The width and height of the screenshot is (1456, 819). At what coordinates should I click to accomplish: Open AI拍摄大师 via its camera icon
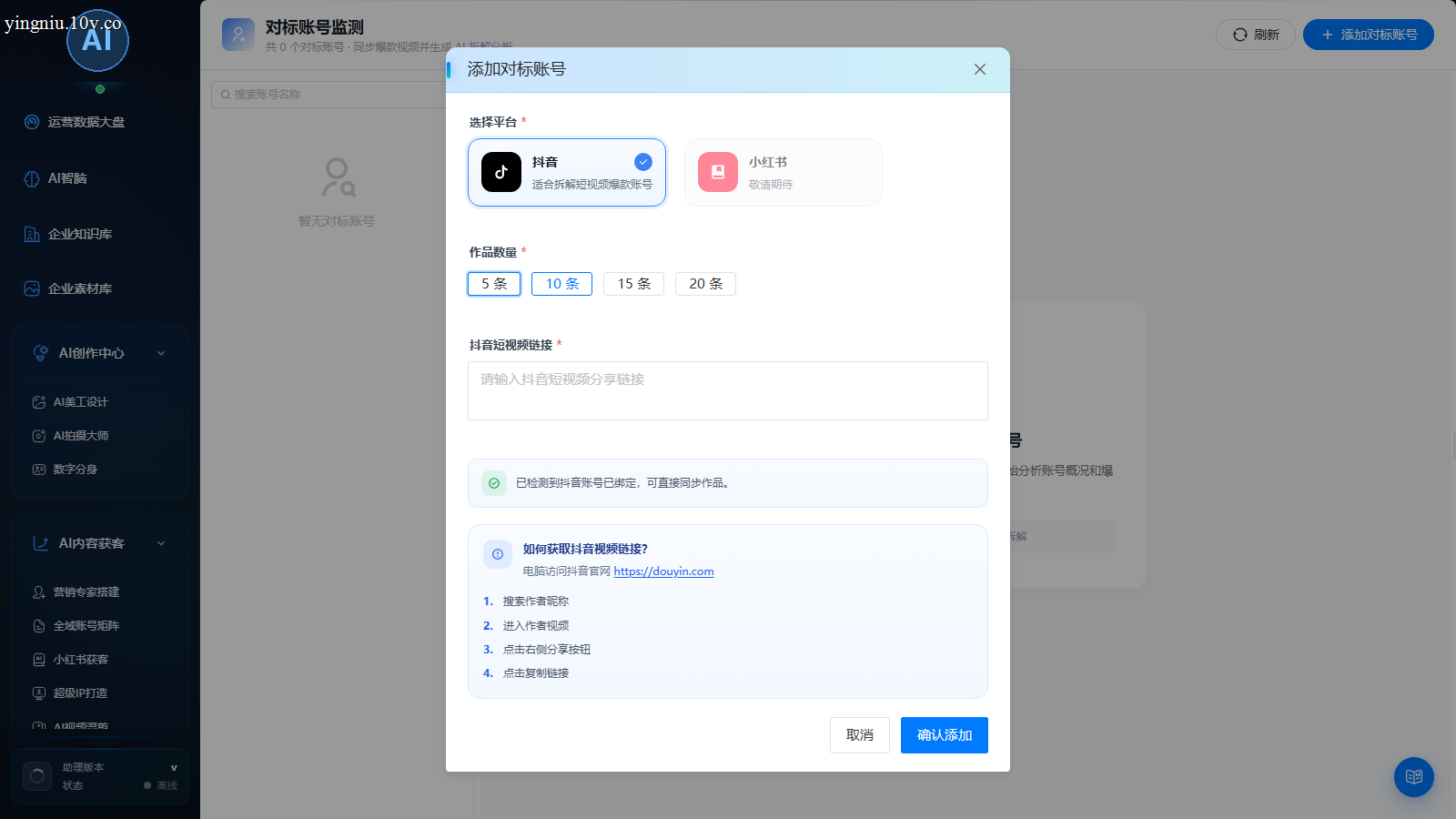click(38, 436)
